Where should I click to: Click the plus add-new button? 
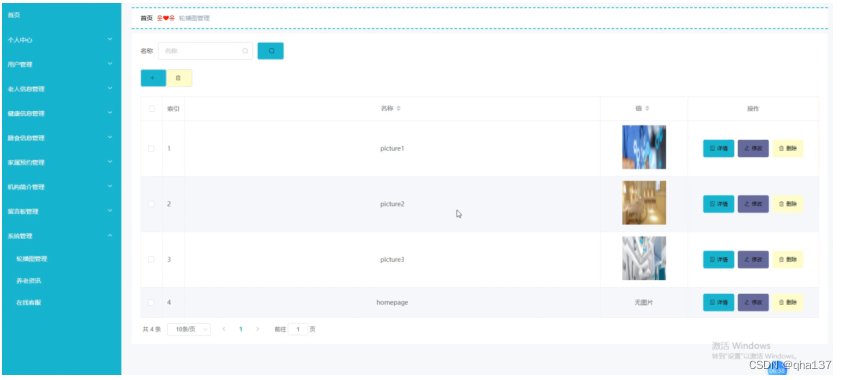point(153,78)
